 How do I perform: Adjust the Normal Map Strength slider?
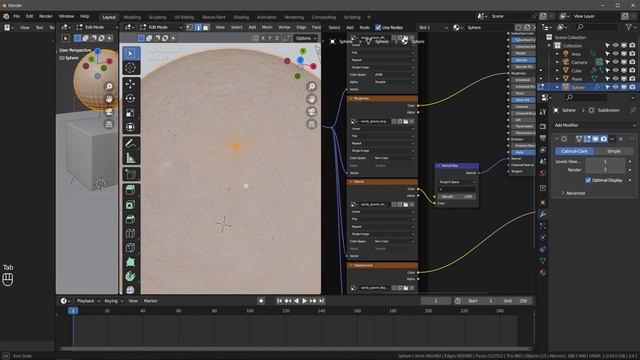tap(456, 196)
